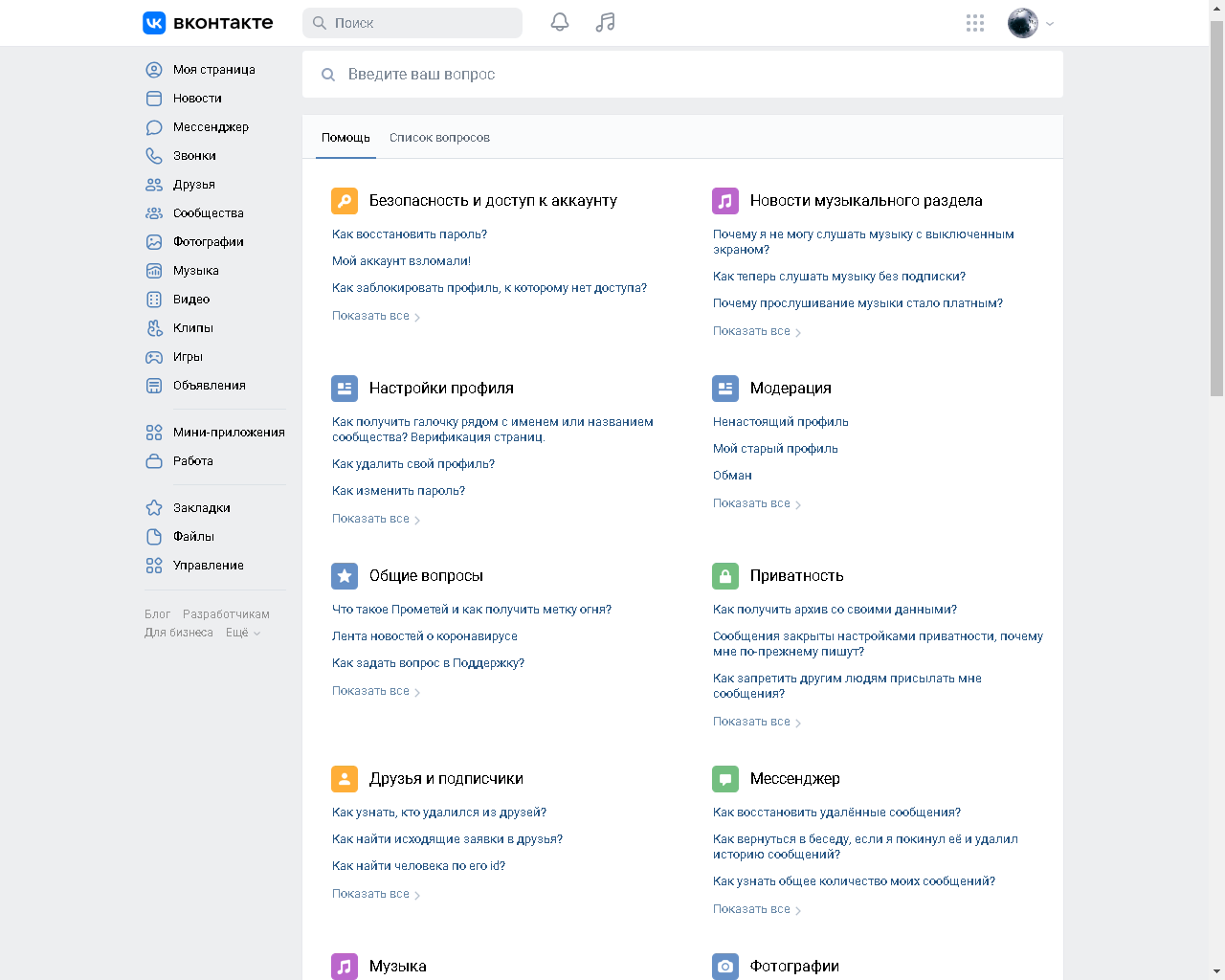Show all questions under Приватность
Screen dimensions: 1225x980
tap(756, 722)
